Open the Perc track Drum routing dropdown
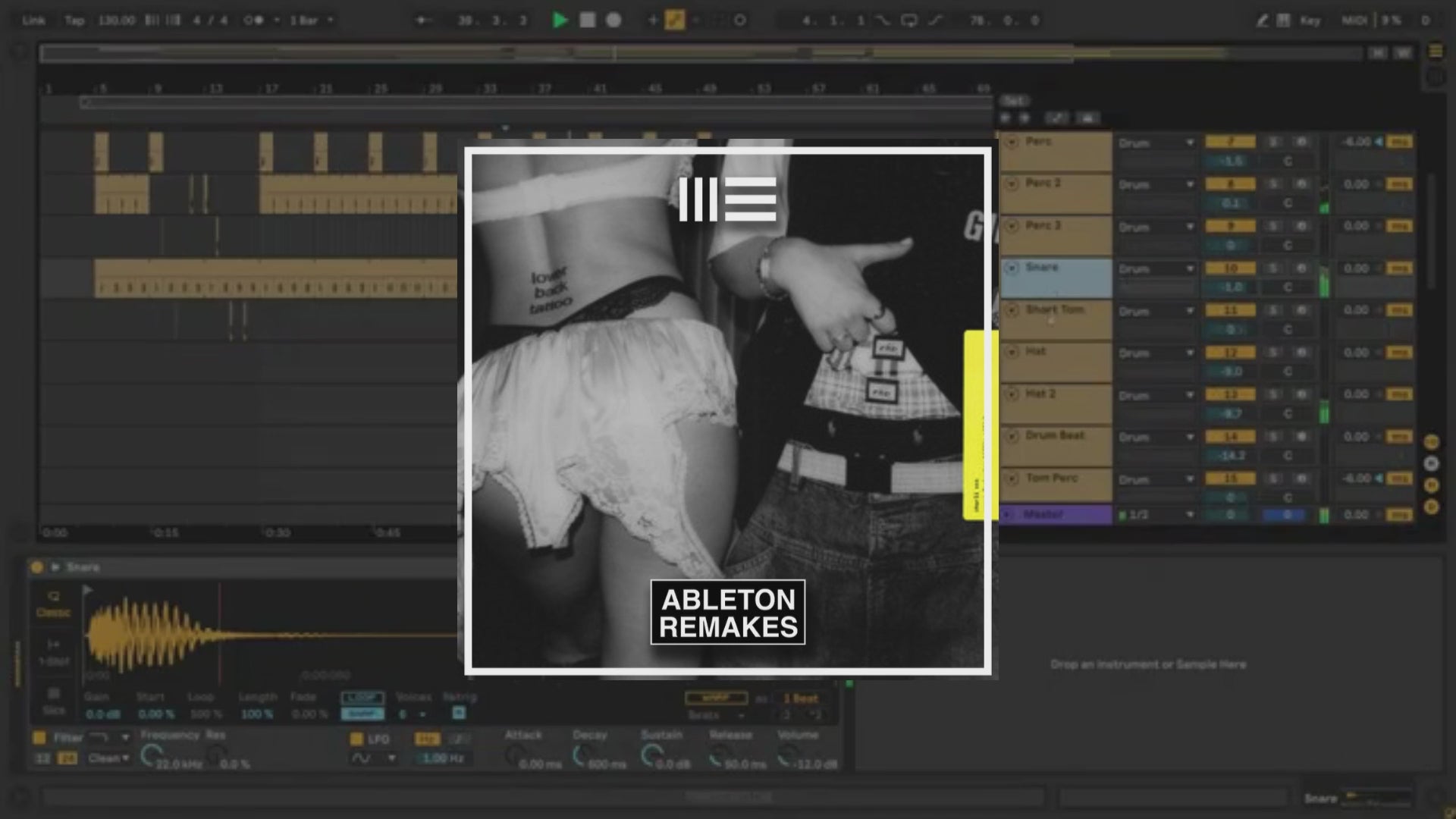The width and height of the screenshot is (1456, 819). pyautogui.click(x=1156, y=143)
